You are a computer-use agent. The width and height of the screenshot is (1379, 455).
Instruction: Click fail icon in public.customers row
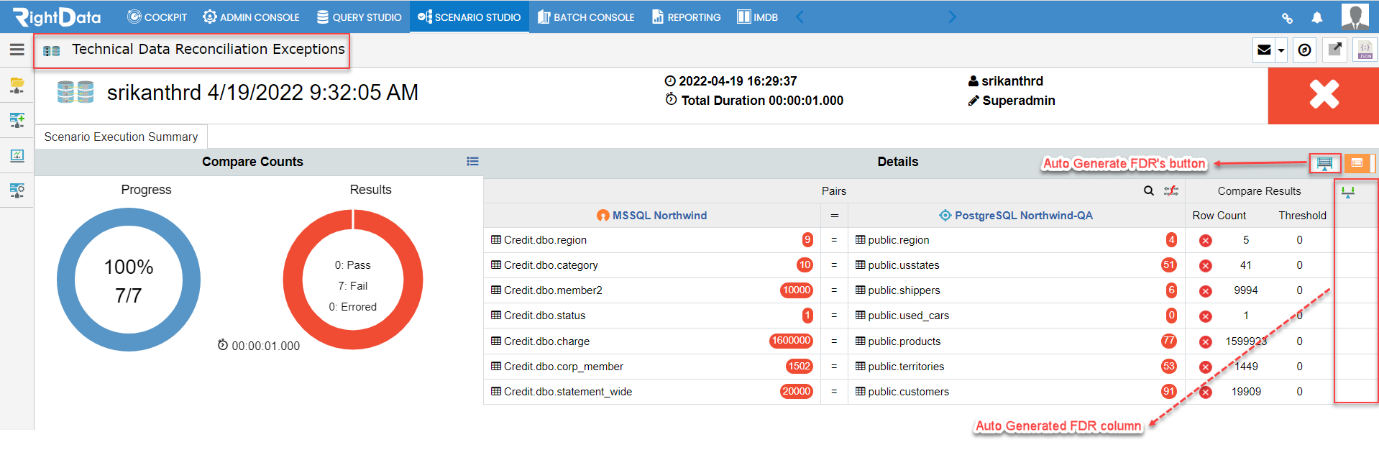(1205, 392)
